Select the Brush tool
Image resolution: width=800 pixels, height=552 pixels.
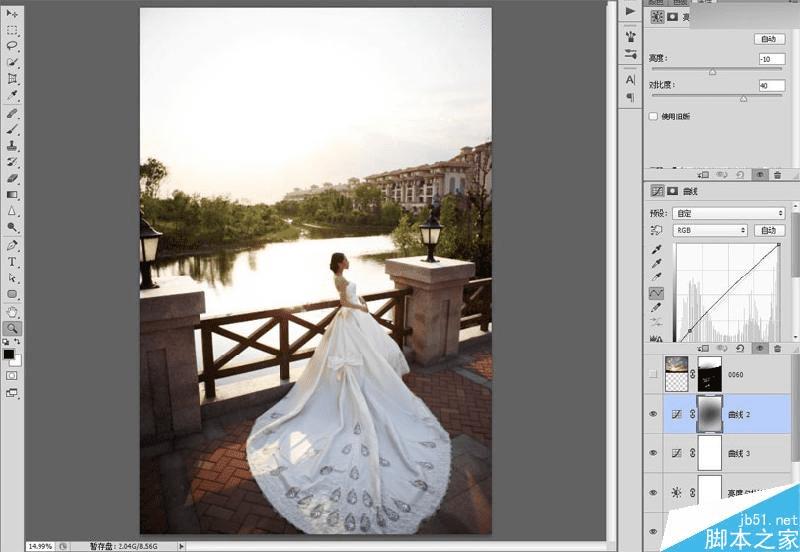coord(12,130)
